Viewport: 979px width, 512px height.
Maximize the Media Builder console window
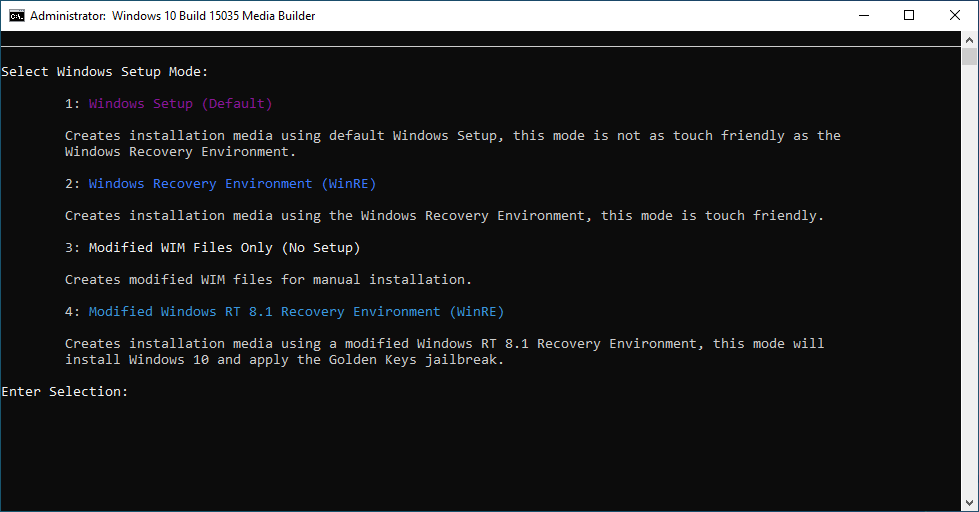pyautogui.click(x=908, y=15)
